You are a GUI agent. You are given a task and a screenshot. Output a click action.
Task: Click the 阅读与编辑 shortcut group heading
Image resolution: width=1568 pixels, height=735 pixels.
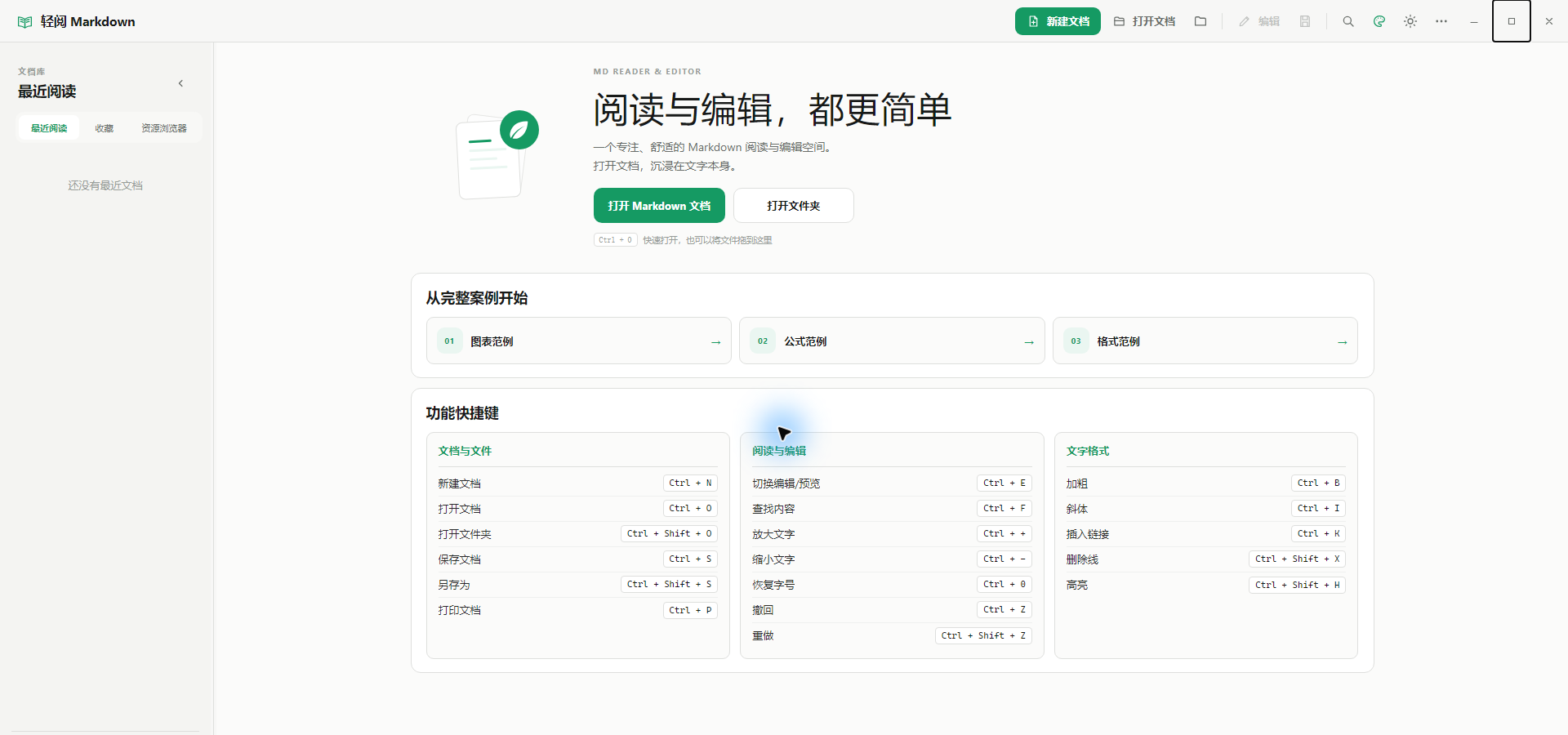coord(779,451)
